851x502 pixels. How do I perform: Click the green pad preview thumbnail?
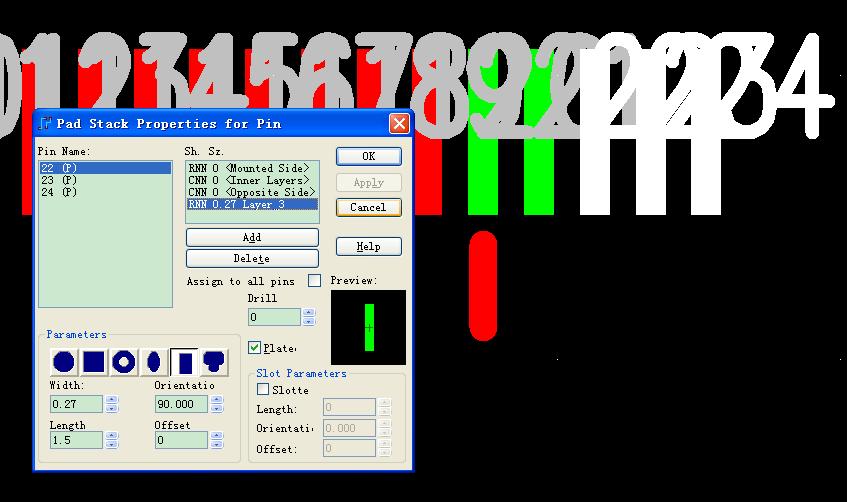368,328
